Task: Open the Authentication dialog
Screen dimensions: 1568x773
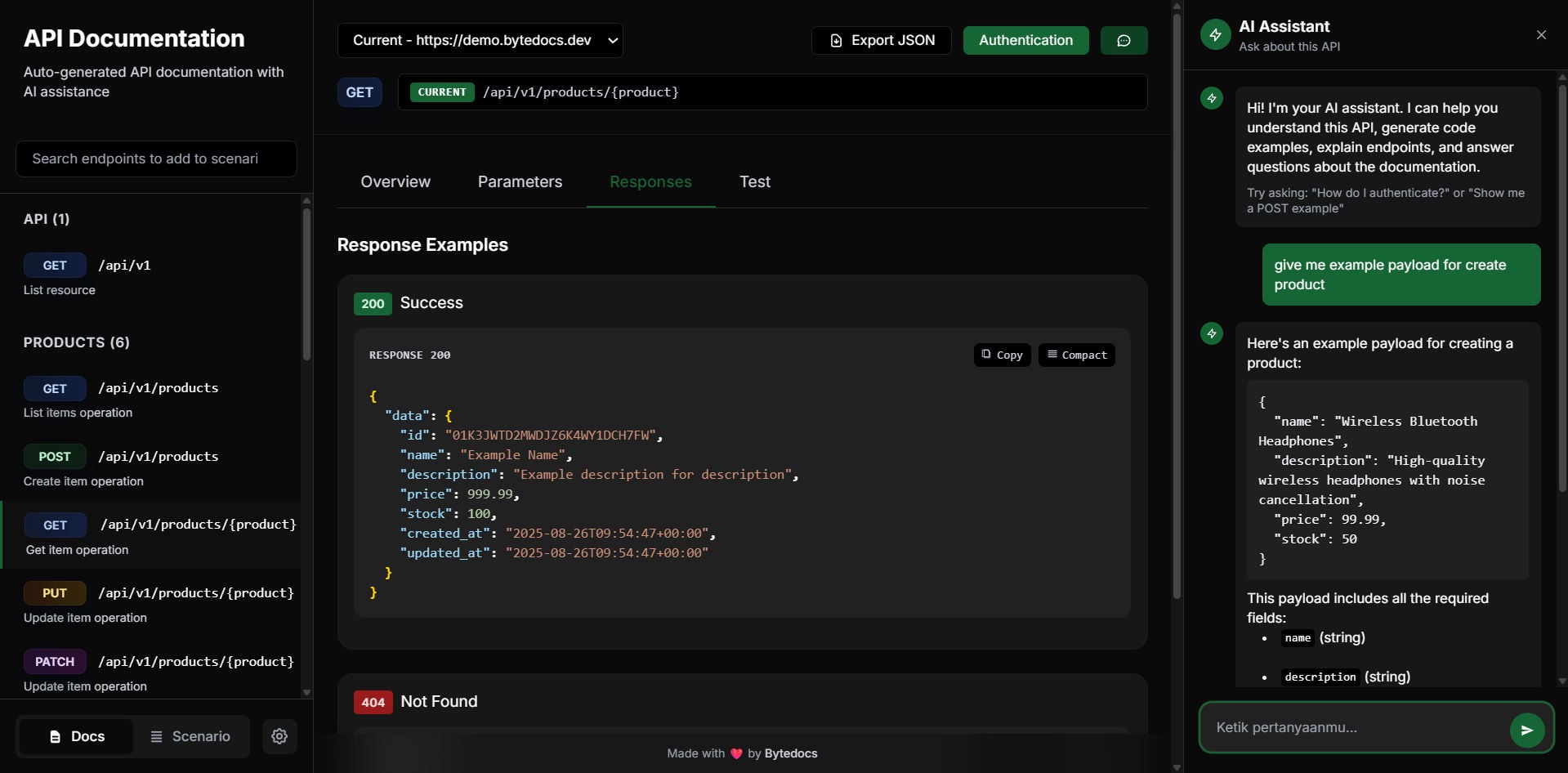Action: 1025,40
